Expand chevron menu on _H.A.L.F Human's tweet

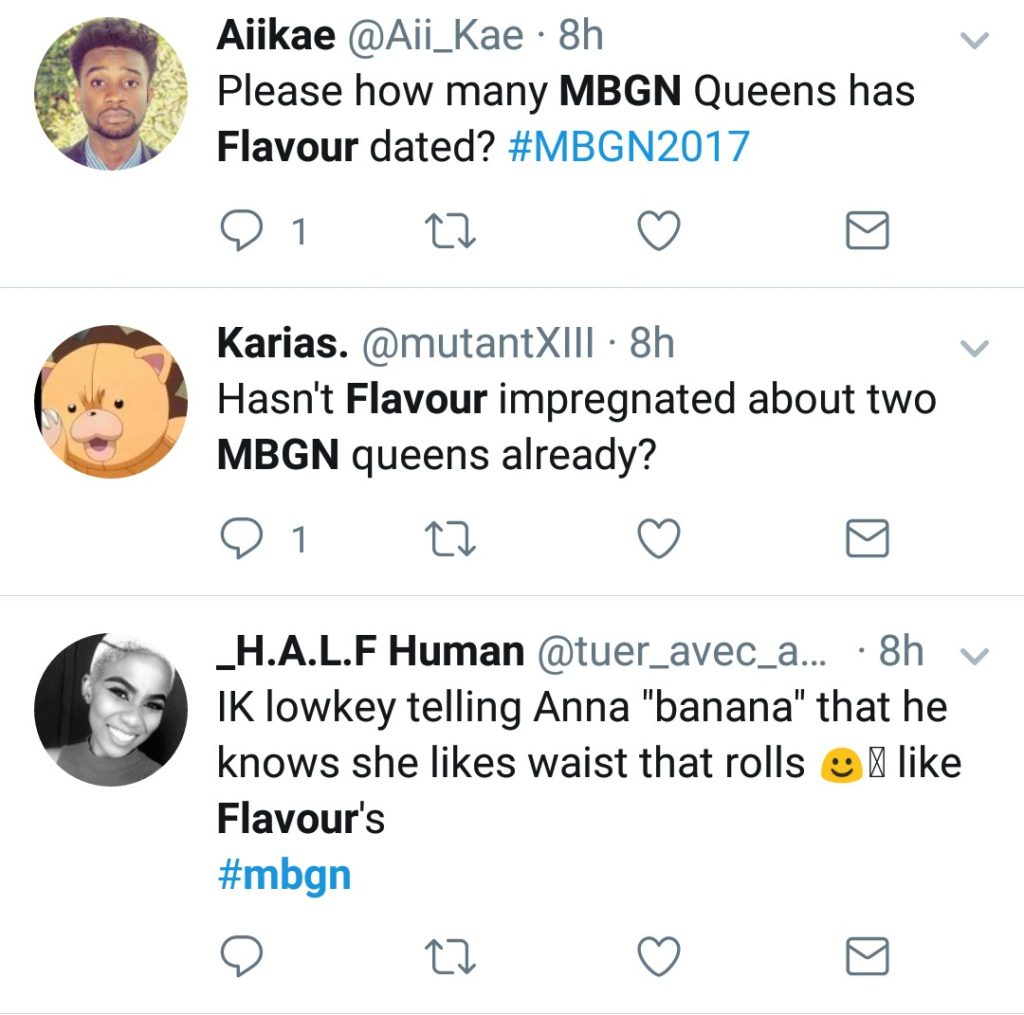click(x=974, y=656)
